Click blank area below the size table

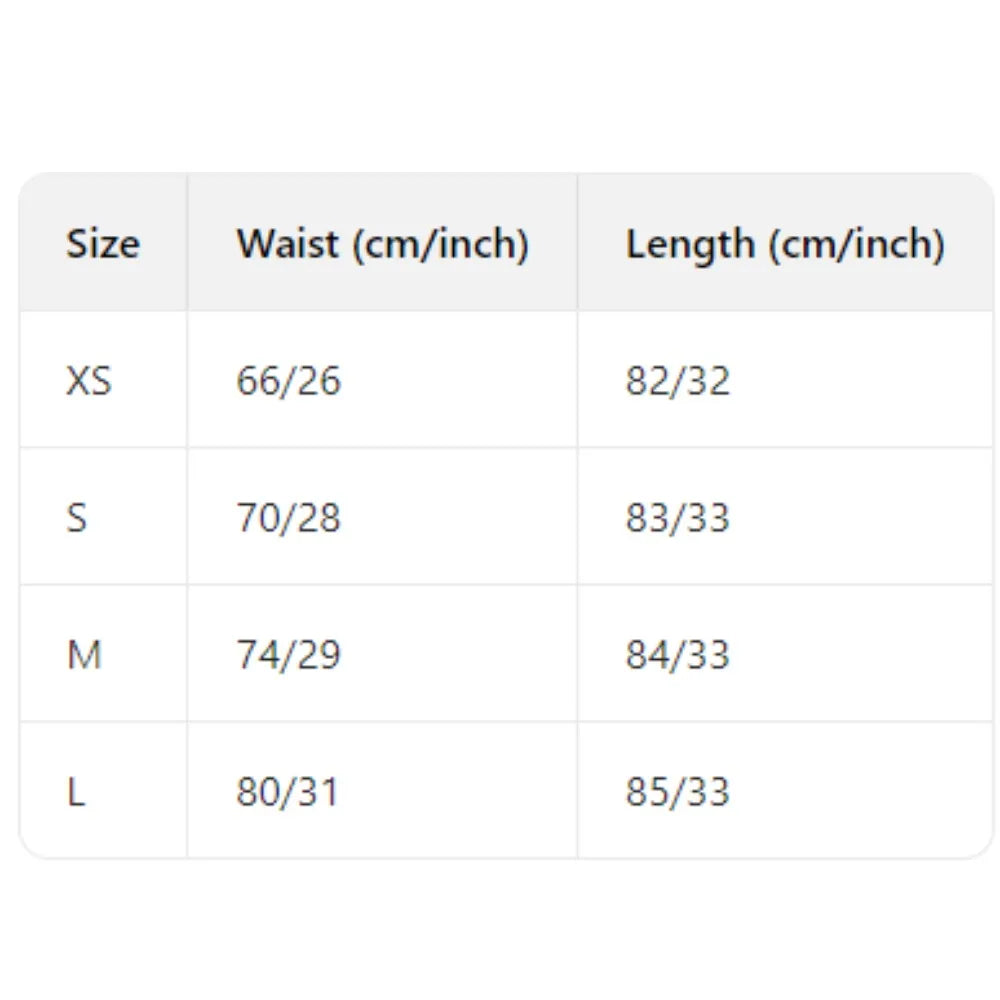pyautogui.click(x=500, y=930)
